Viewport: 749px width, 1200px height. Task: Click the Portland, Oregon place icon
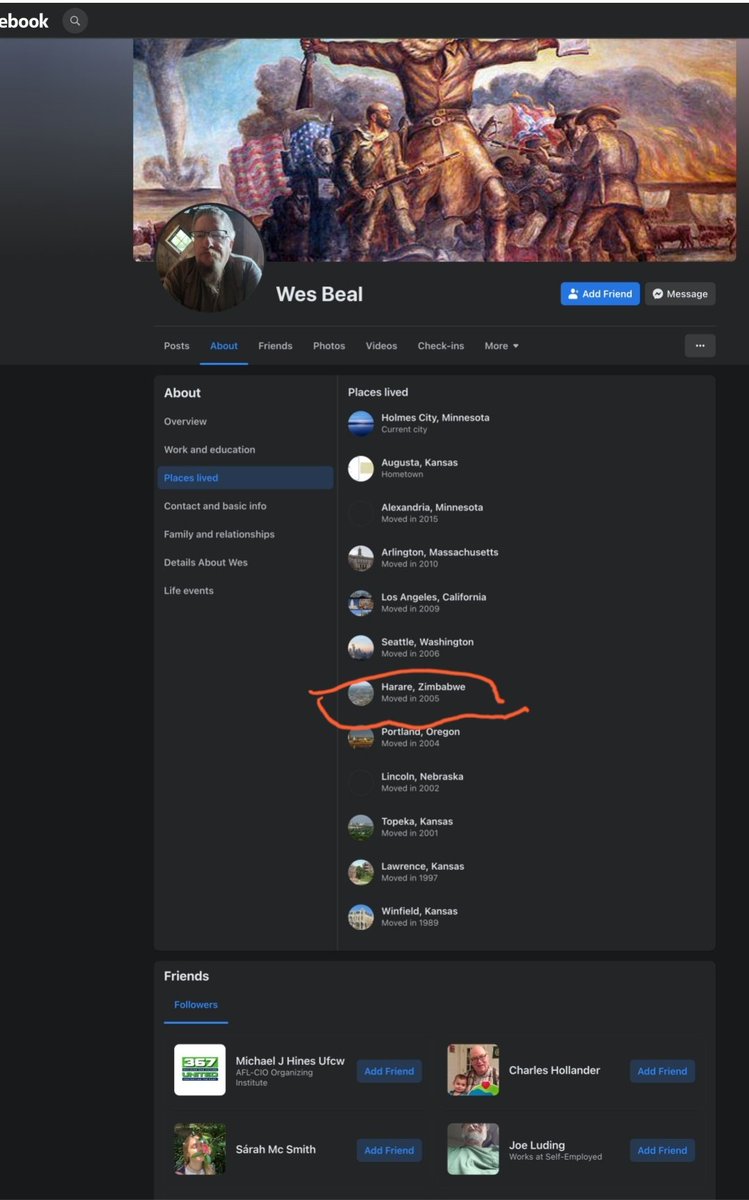[361, 737]
